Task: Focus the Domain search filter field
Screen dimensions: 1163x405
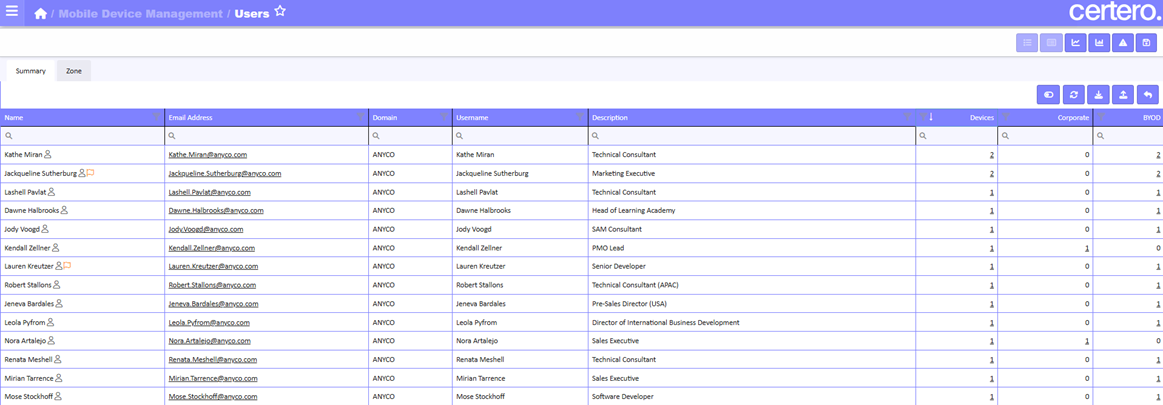Action: pyautogui.click(x=411, y=136)
